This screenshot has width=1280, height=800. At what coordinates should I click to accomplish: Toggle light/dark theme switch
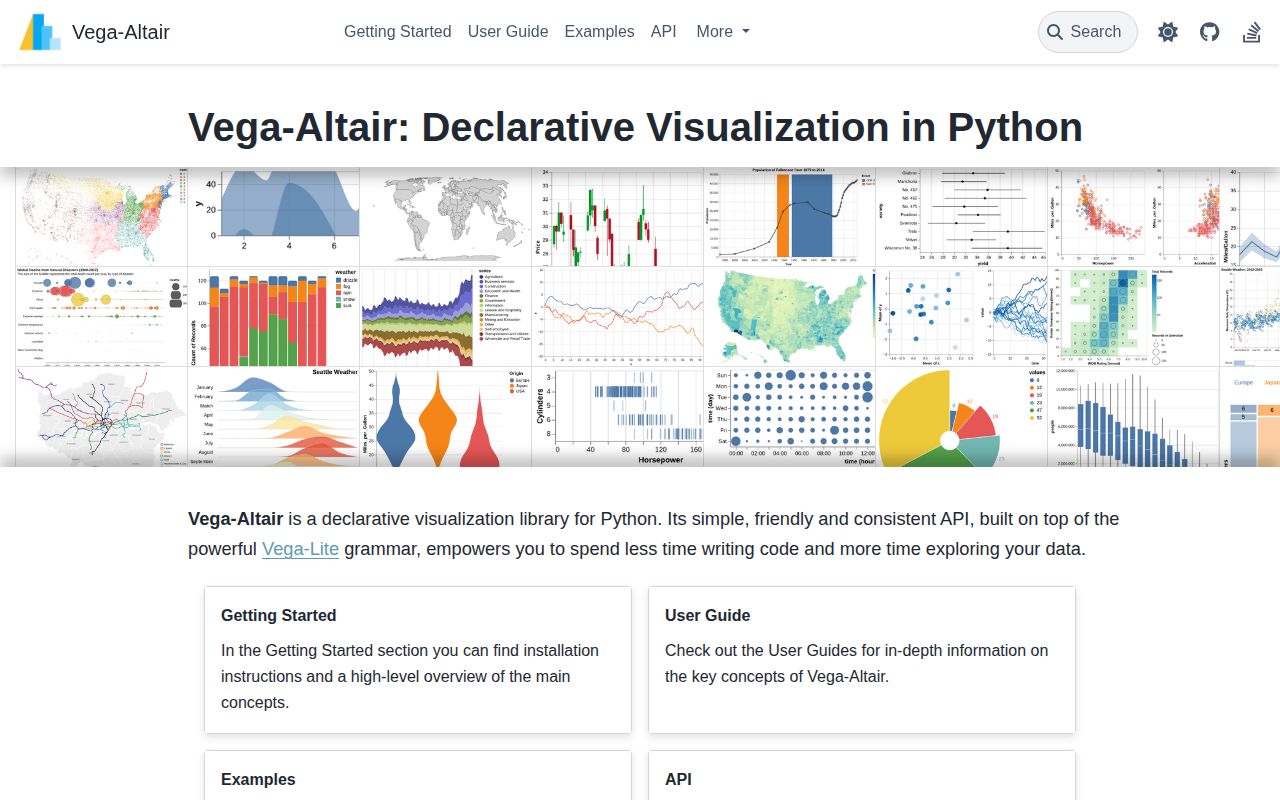1168,32
